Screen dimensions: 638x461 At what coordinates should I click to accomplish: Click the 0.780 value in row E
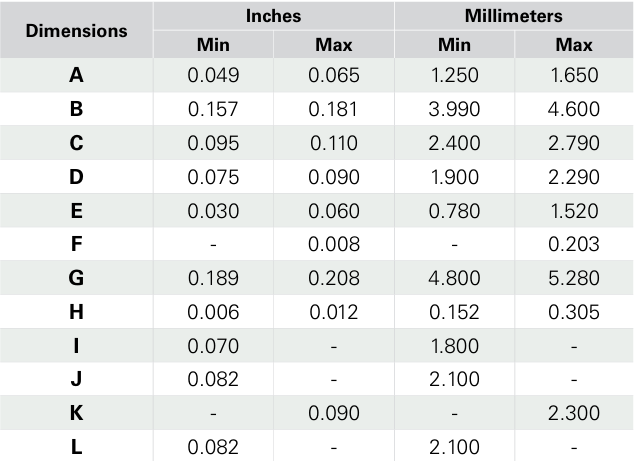(454, 211)
